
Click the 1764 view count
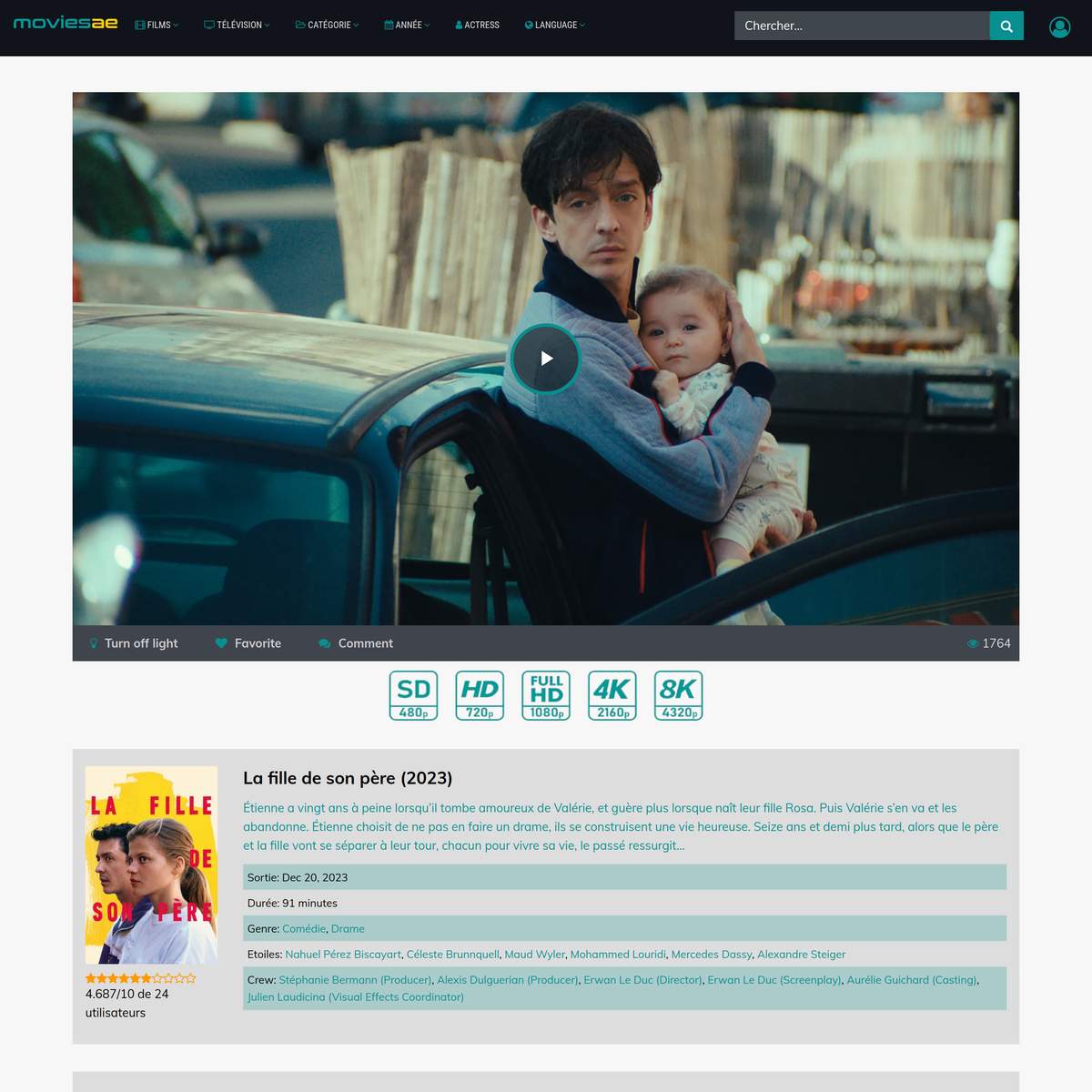(996, 643)
